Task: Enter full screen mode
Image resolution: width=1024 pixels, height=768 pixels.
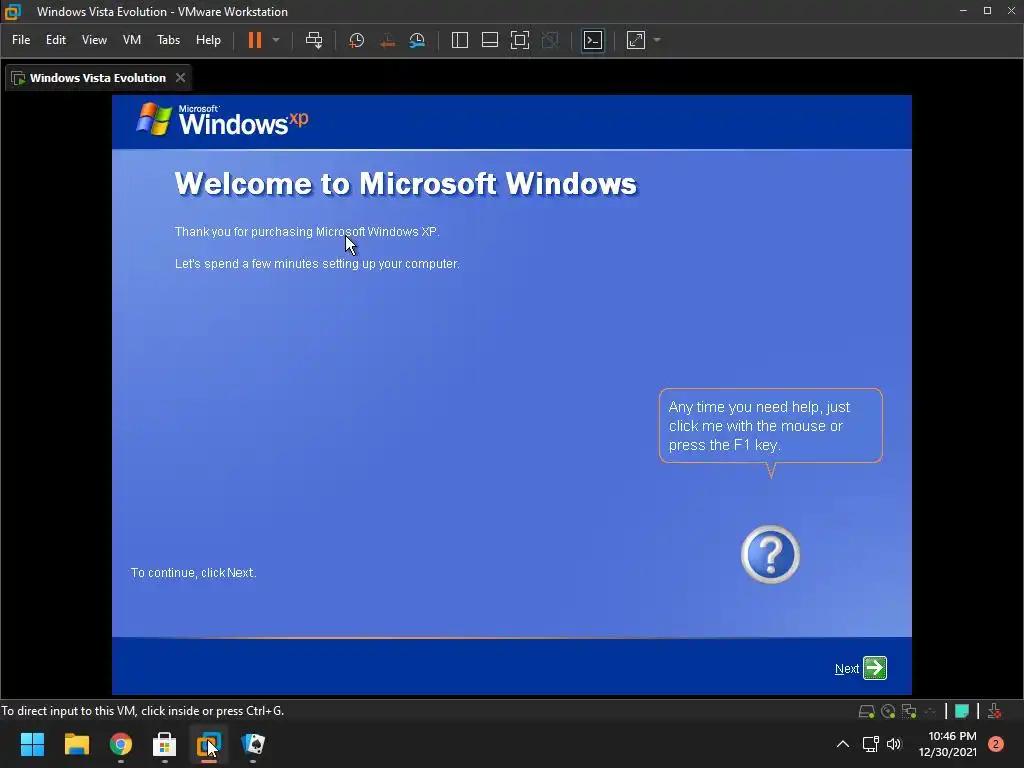Action: pos(520,40)
